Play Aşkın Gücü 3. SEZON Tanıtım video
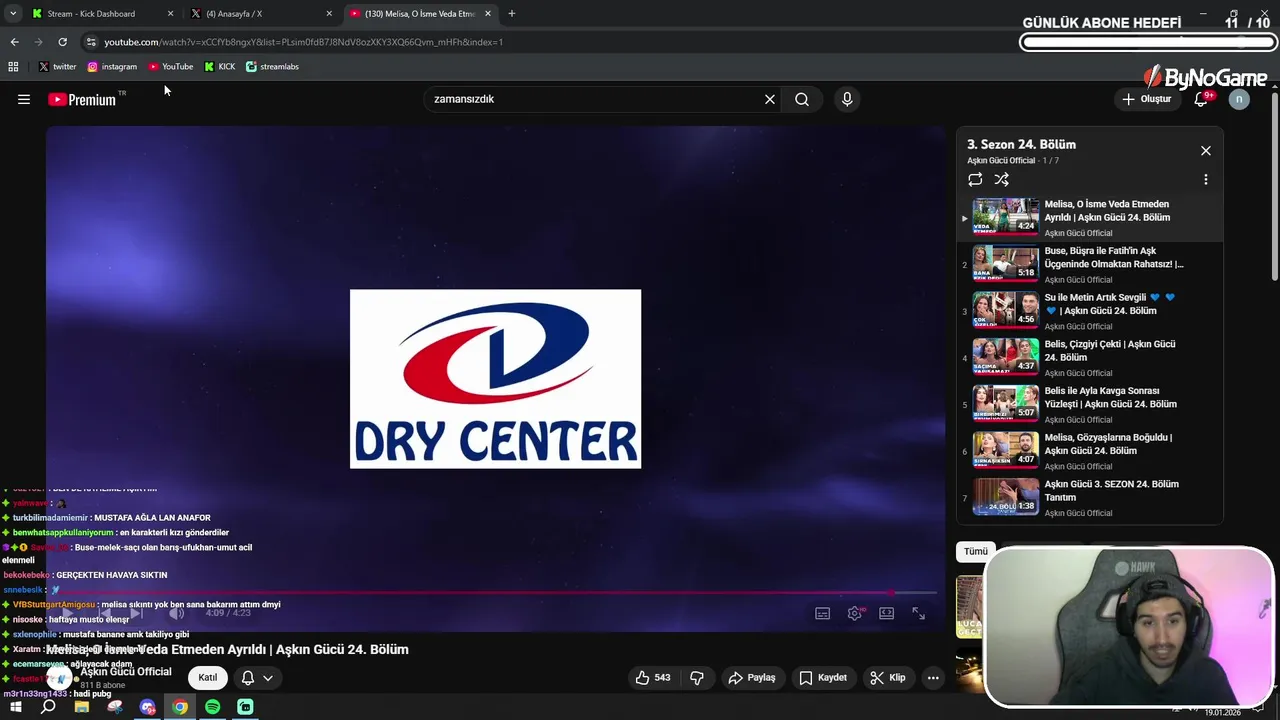Viewport: 1280px width, 720px height. tap(1090, 498)
